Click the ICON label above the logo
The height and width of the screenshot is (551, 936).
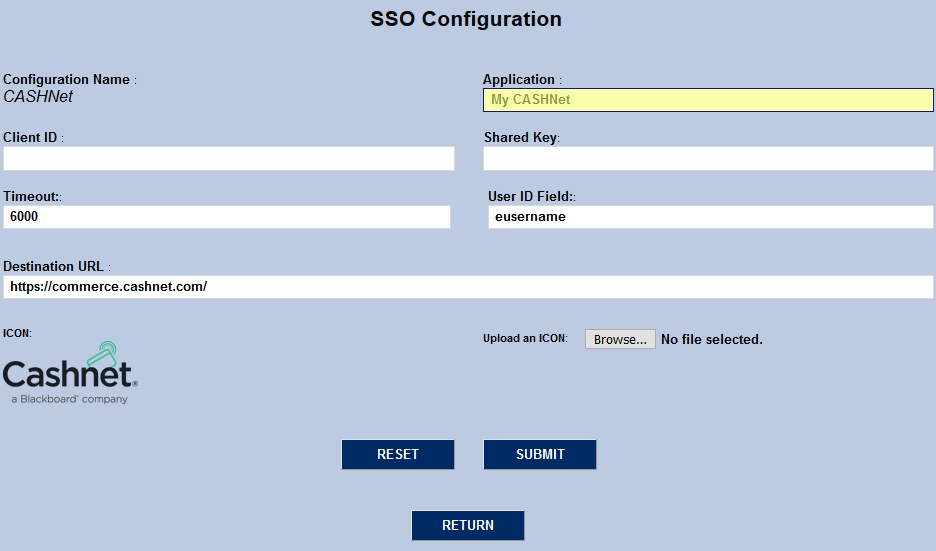[17, 333]
